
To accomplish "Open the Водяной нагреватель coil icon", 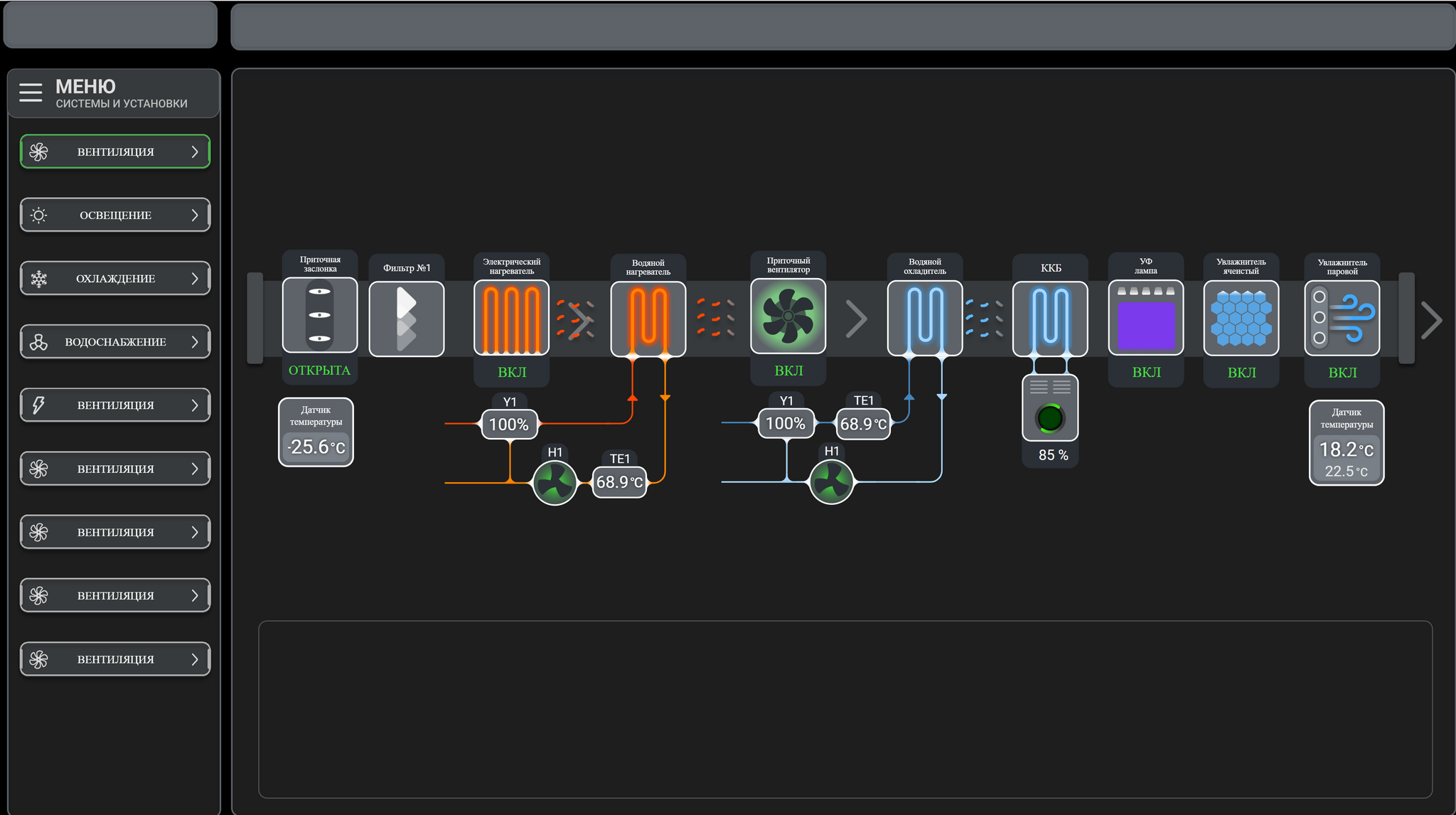I will (648, 319).
